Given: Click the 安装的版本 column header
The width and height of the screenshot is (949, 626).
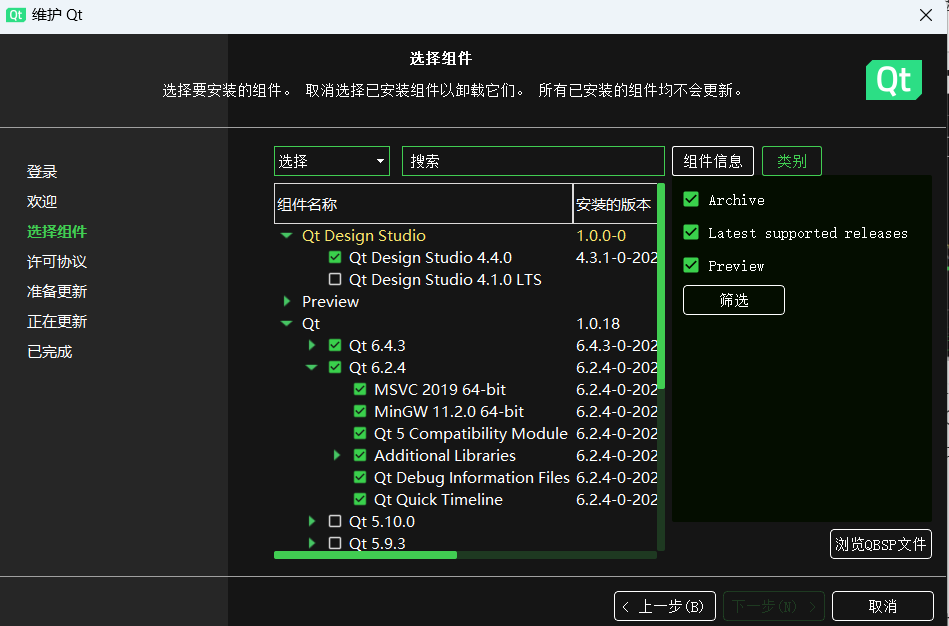Looking at the screenshot, I should tap(615, 204).
